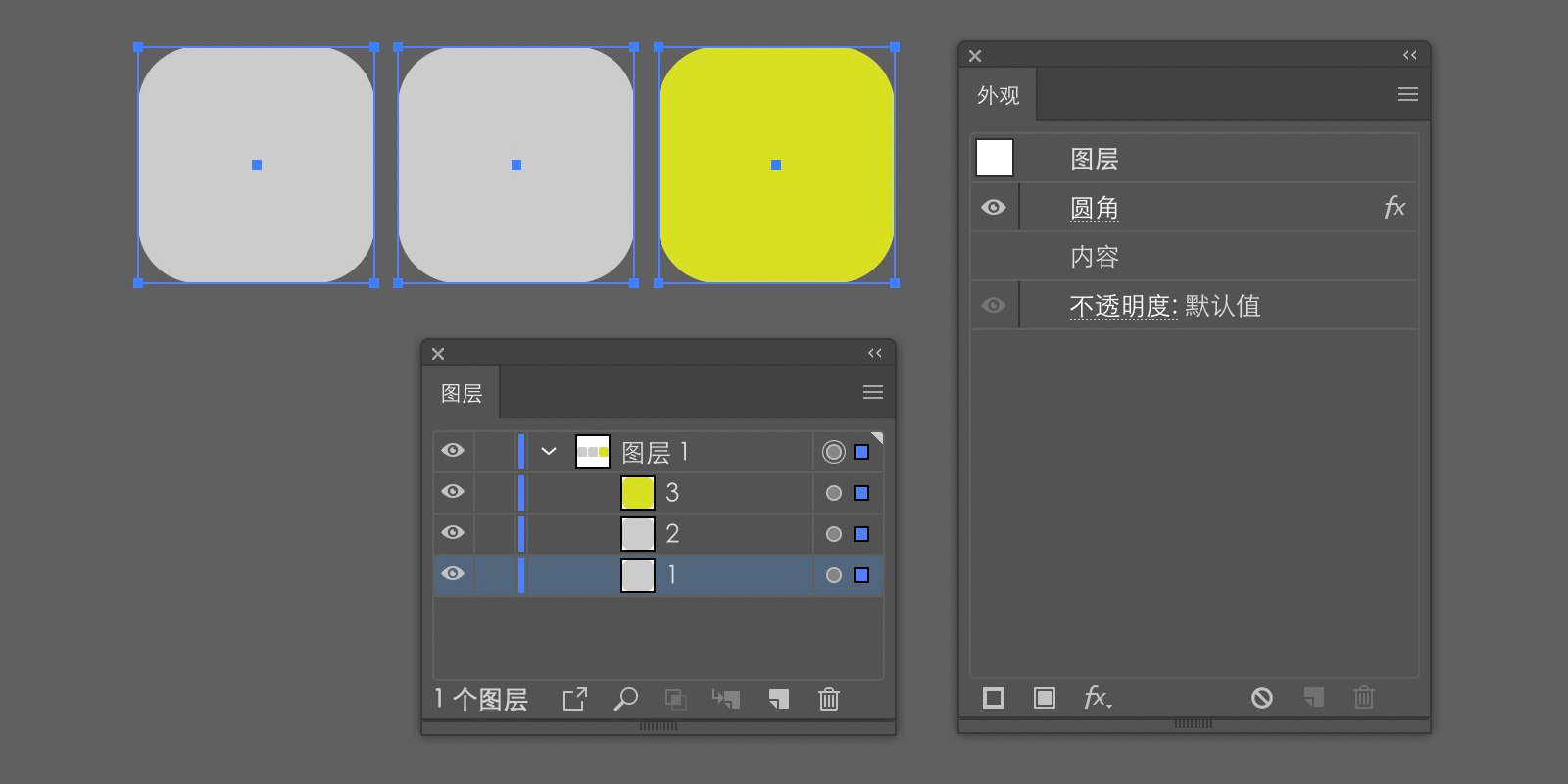Hide sublayer 3 using its eye icon
Image resolution: width=1568 pixels, height=784 pixels.
click(453, 492)
